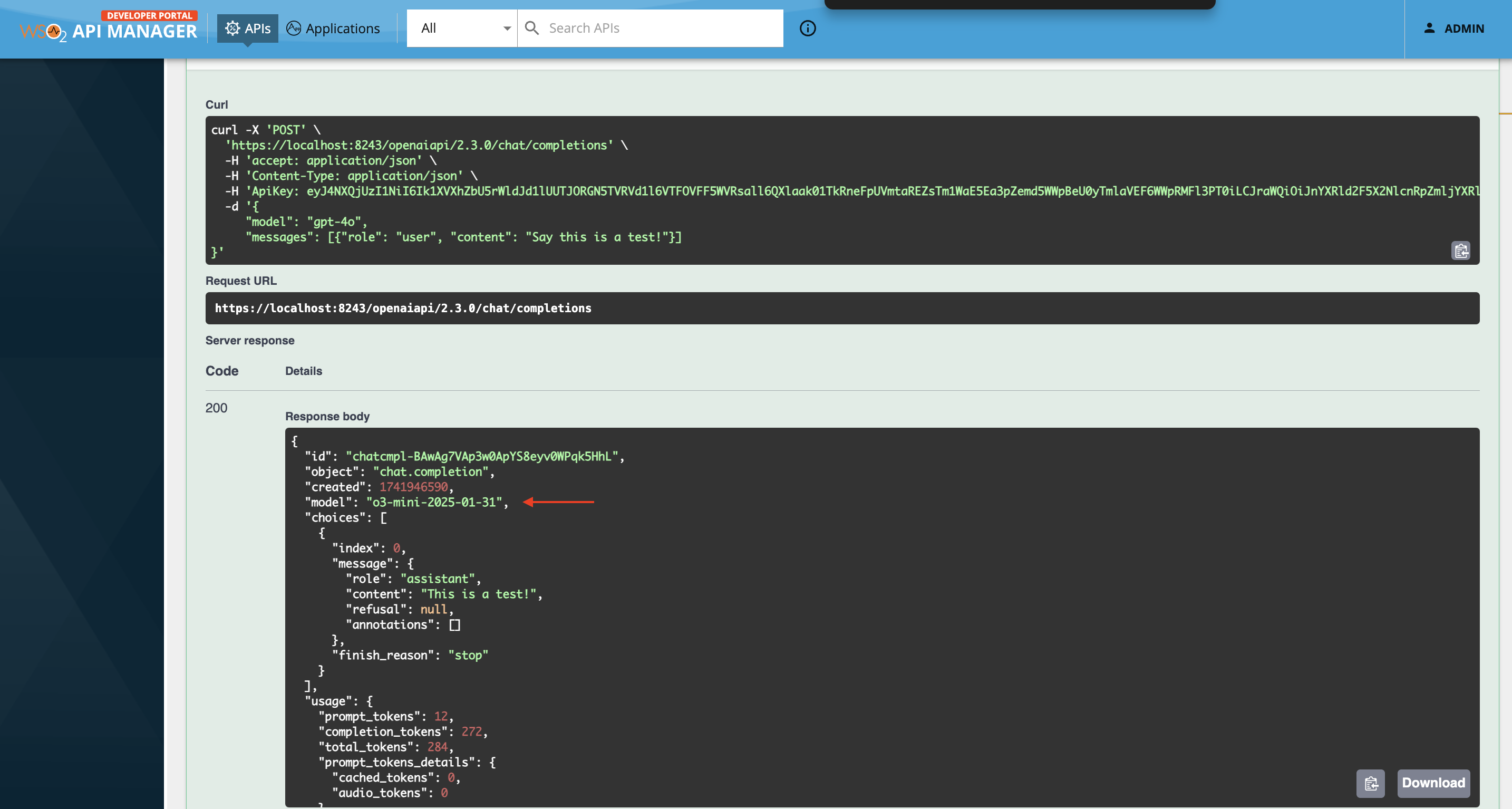Click the prompt_tokens value 12

click(x=441, y=716)
